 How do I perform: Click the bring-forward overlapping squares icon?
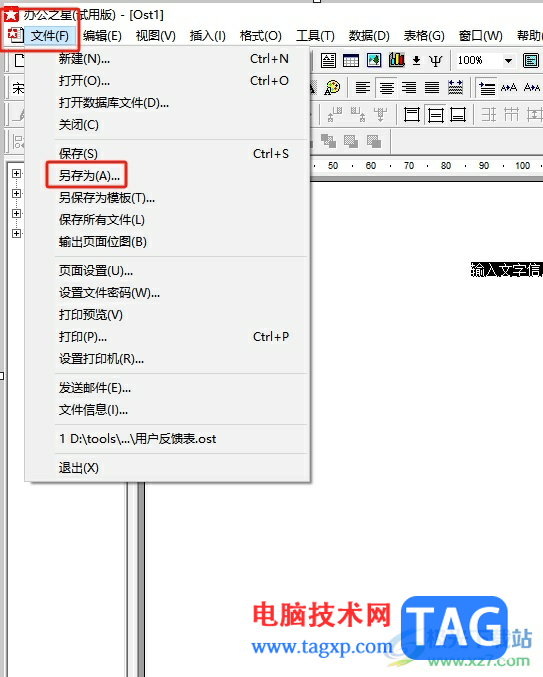350,141
